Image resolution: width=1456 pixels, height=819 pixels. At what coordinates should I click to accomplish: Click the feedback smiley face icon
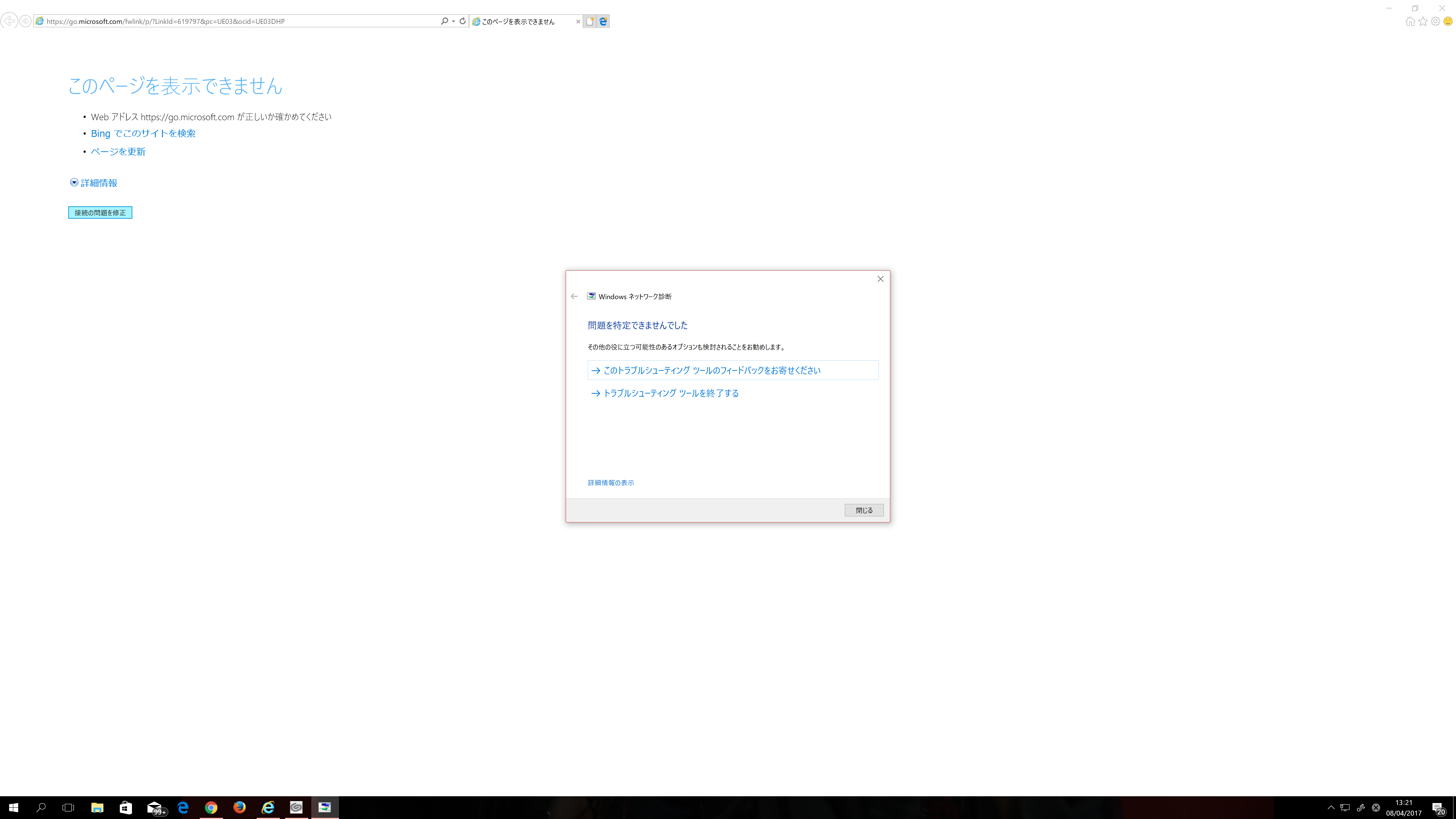[x=1448, y=22]
